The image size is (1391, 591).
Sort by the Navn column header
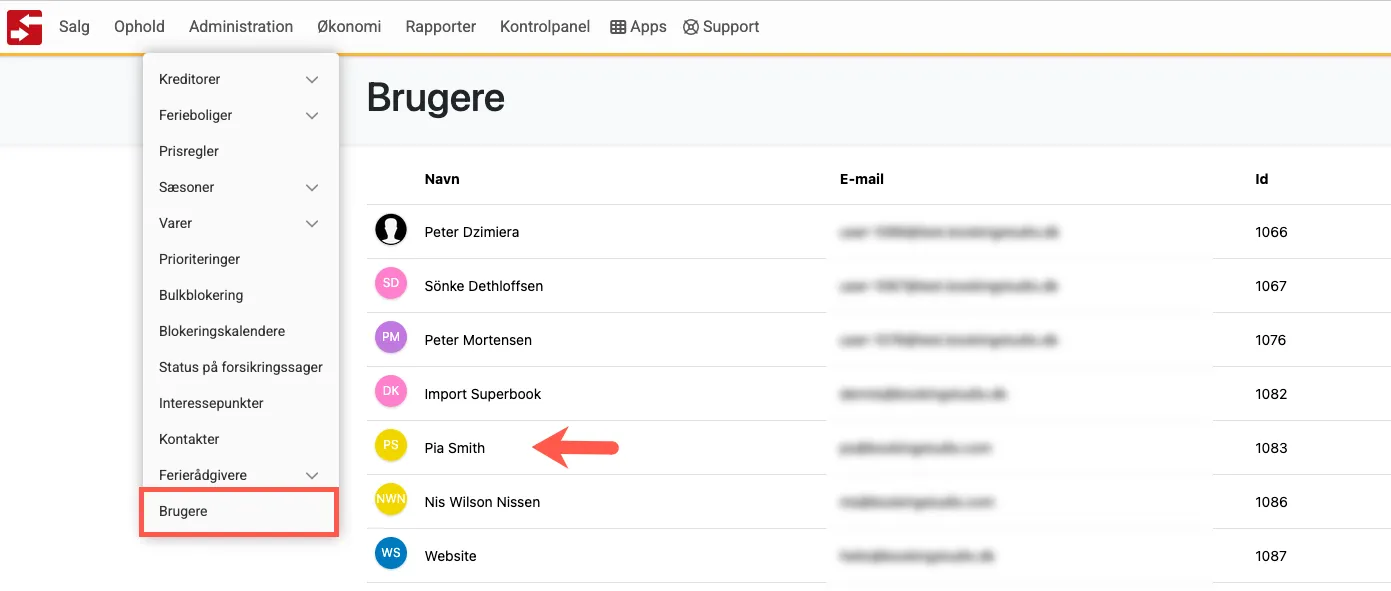pyautogui.click(x=442, y=179)
